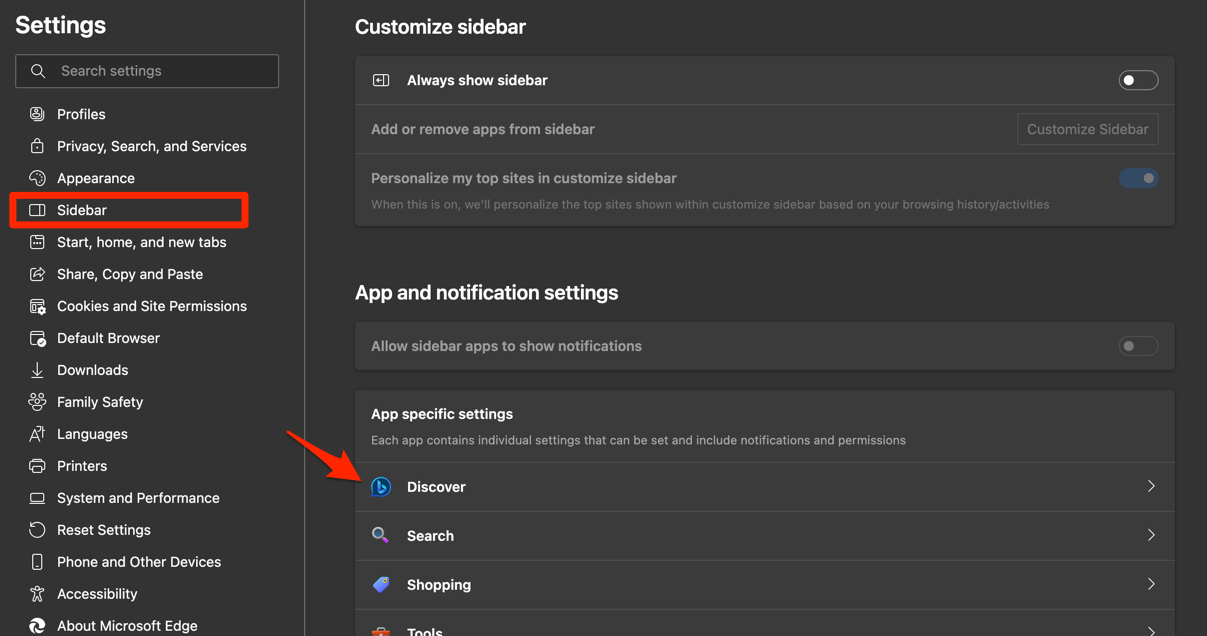Viewport: 1207px width, 636px height.
Task: Go to Default Browser settings
Action: 108,338
